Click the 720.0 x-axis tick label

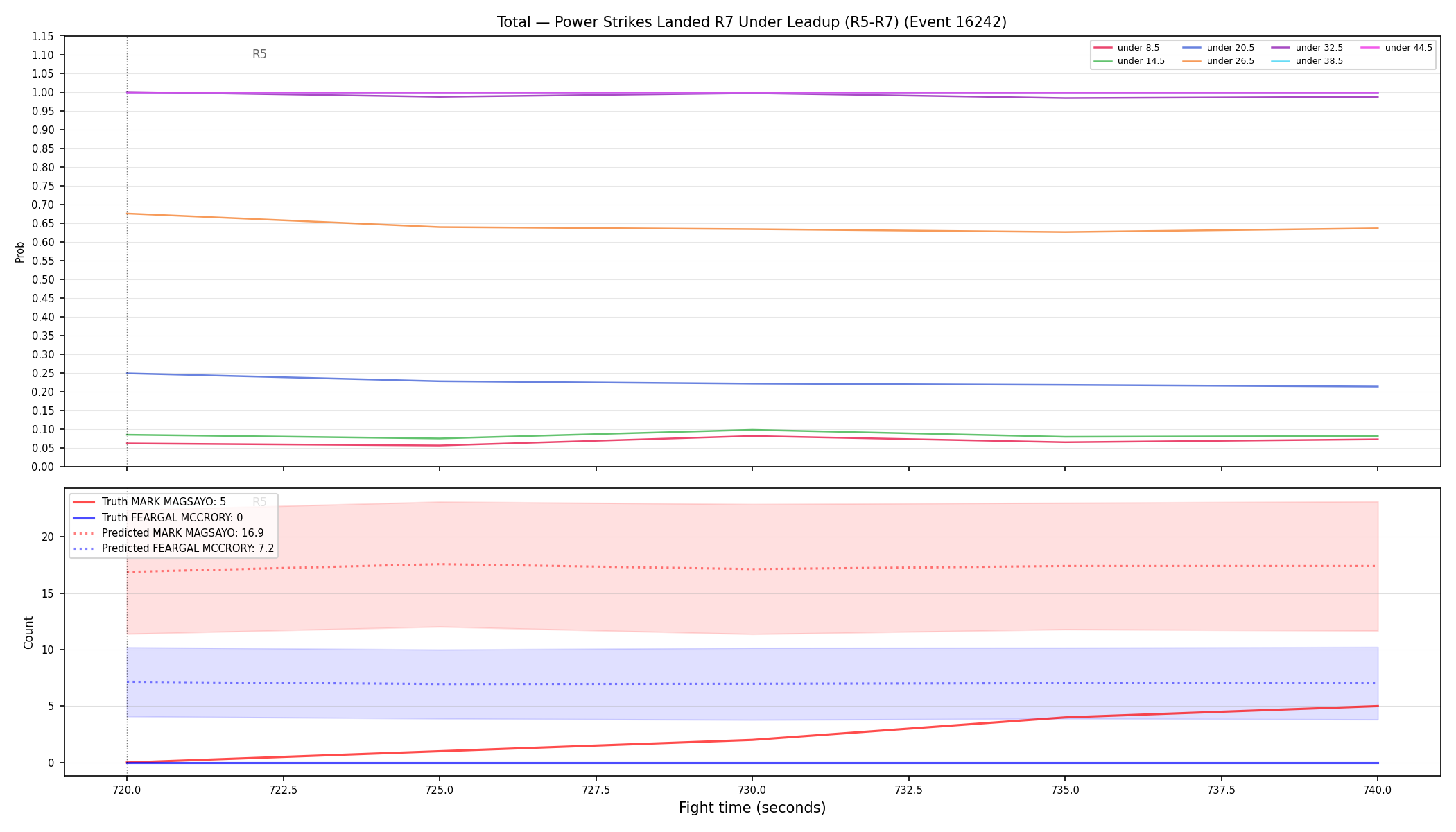126,790
